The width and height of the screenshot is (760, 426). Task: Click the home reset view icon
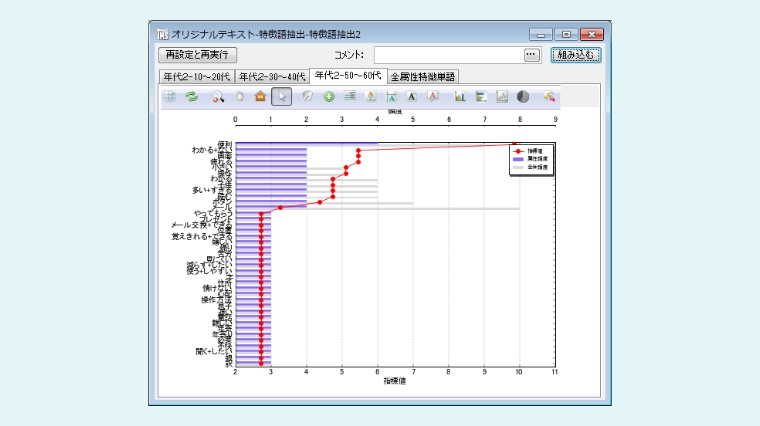tap(260, 96)
